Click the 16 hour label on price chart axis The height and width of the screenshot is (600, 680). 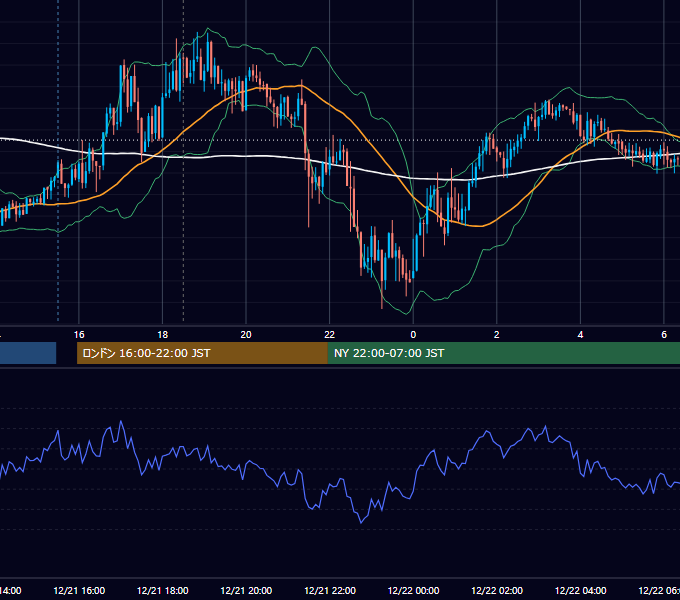point(79,335)
